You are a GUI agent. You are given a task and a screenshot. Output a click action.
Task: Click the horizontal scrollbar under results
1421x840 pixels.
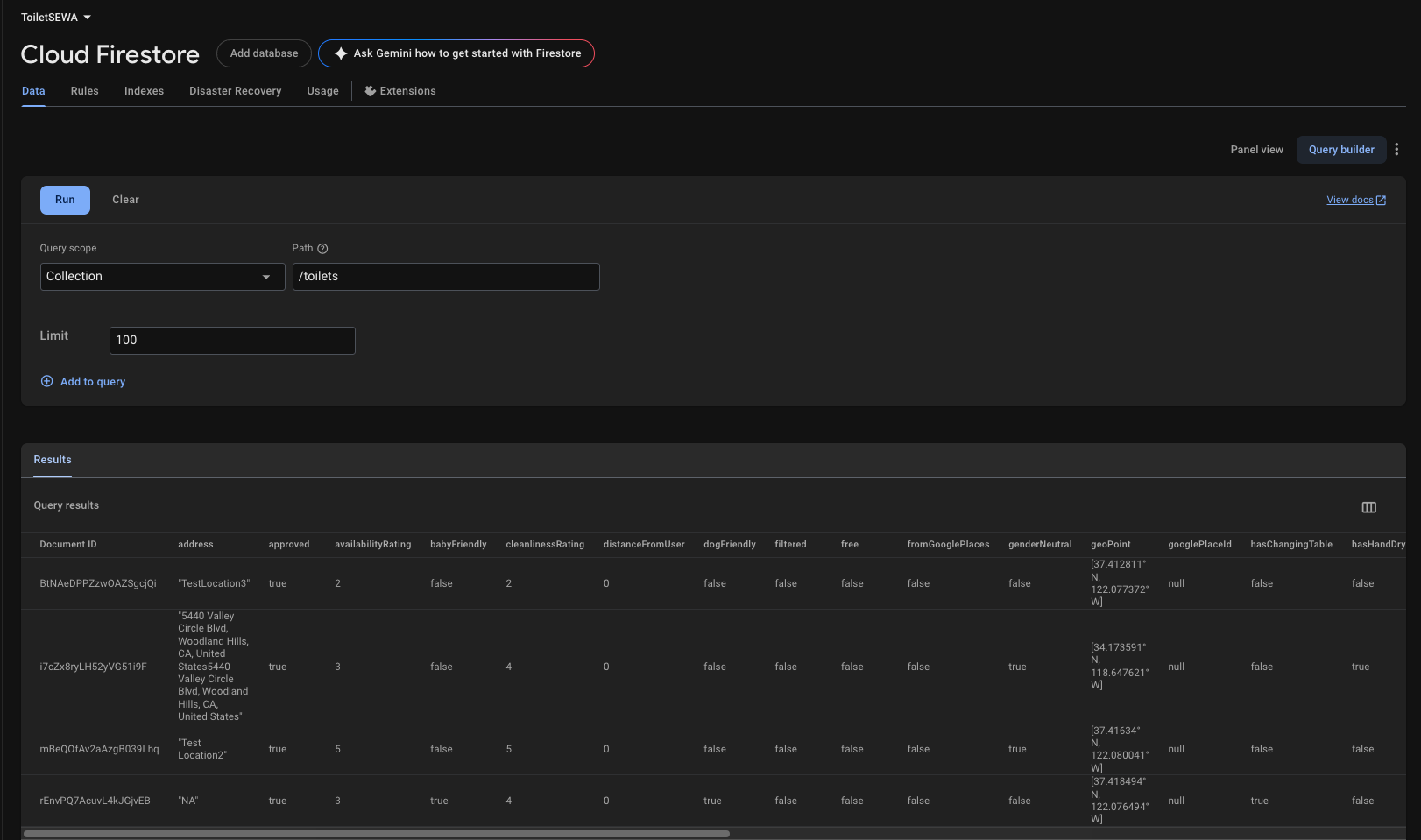376,834
